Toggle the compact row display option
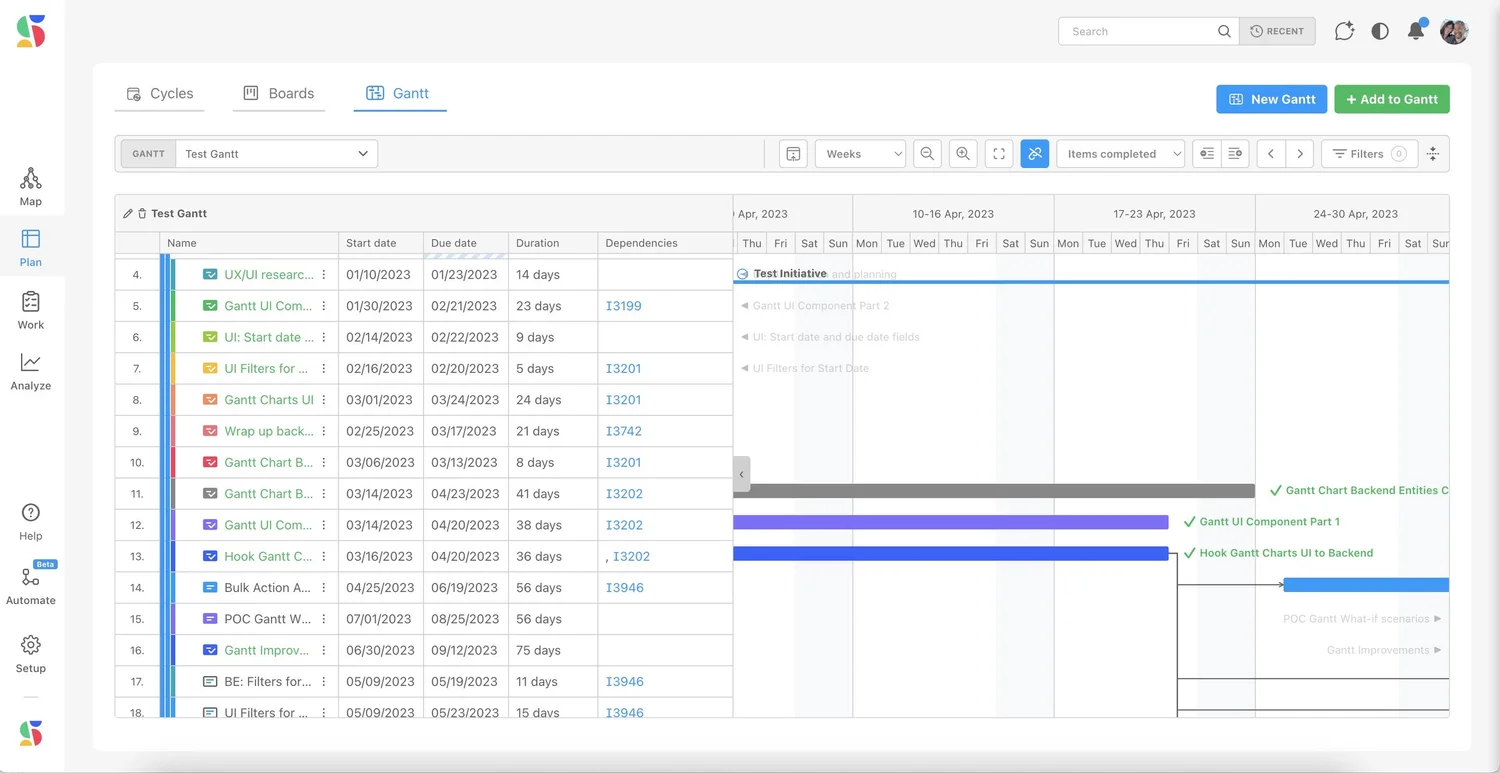 (x=1206, y=153)
